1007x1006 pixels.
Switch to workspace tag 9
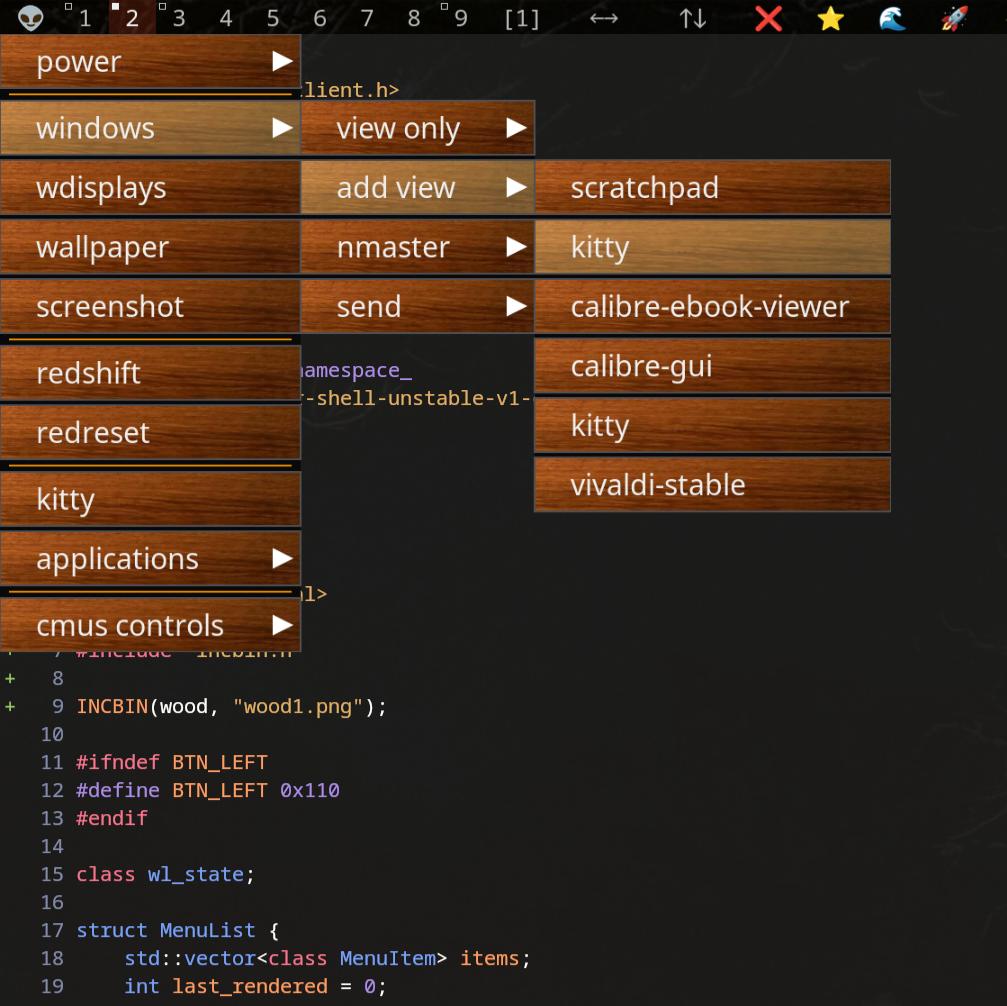[460, 18]
